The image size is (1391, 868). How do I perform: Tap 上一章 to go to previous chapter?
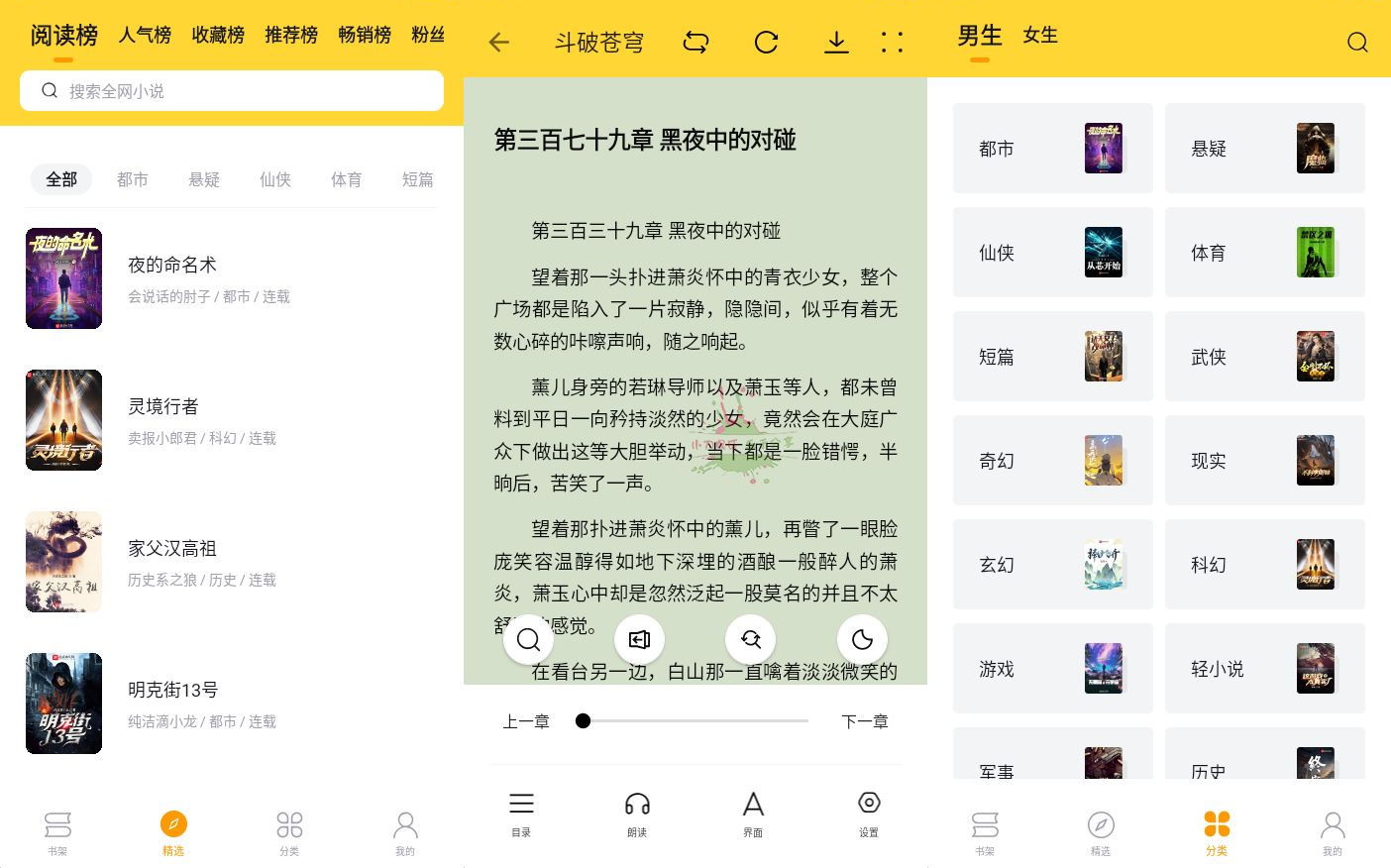[x=525, y=721]
